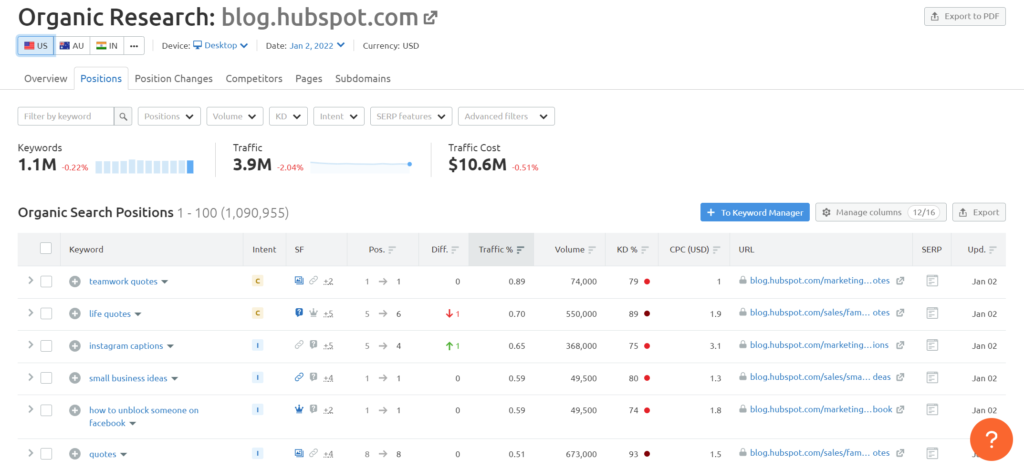Add instagram captions keyword with plus icon
This screenshot has width=1024, height=470.
click(x=75, y=346)
